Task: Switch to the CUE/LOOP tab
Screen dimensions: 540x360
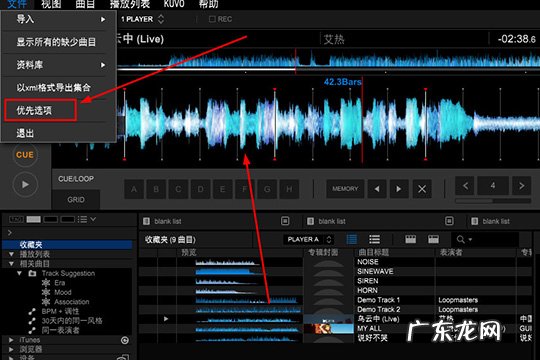Action: pos(76,179)
